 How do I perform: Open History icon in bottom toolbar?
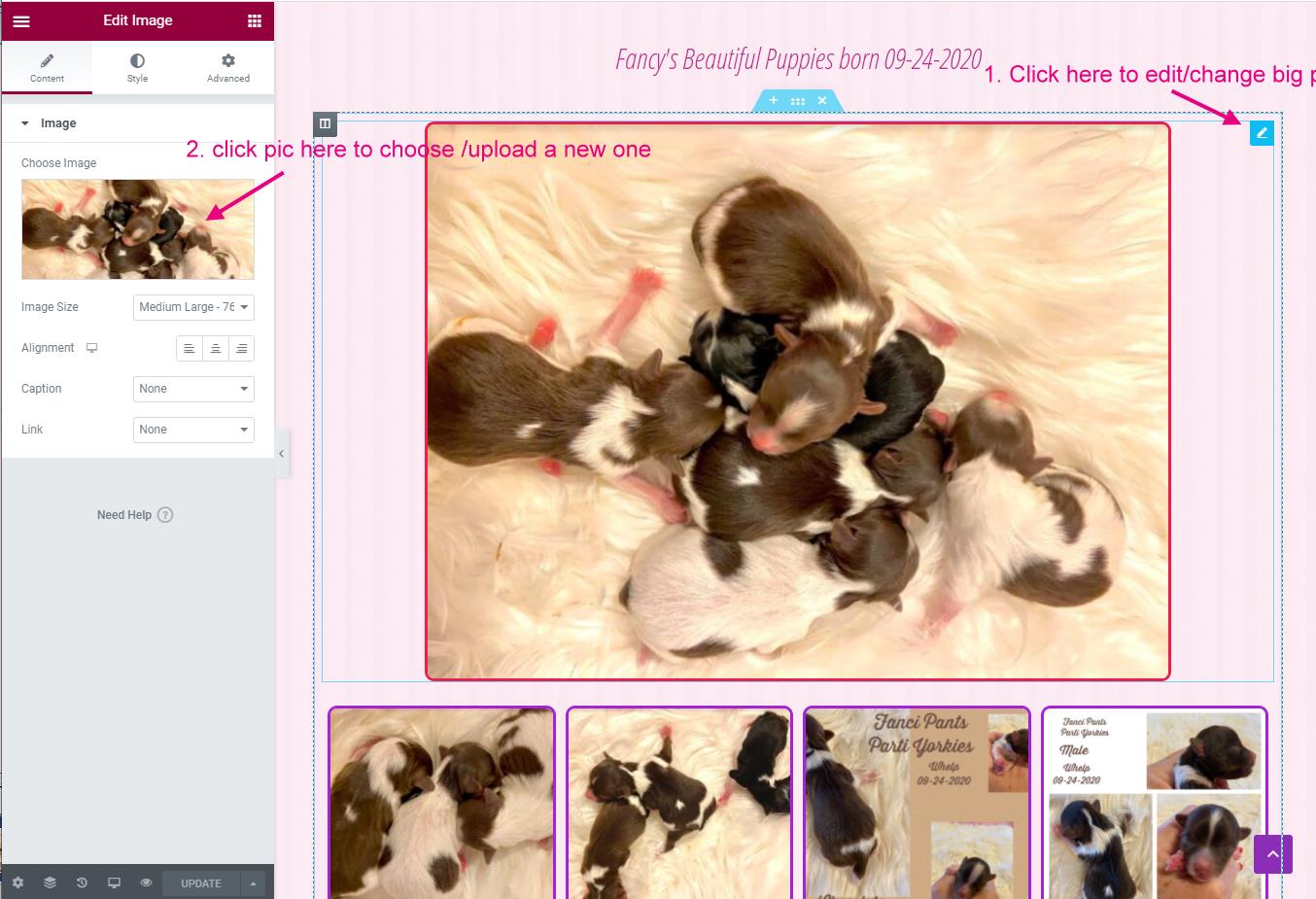82,882
